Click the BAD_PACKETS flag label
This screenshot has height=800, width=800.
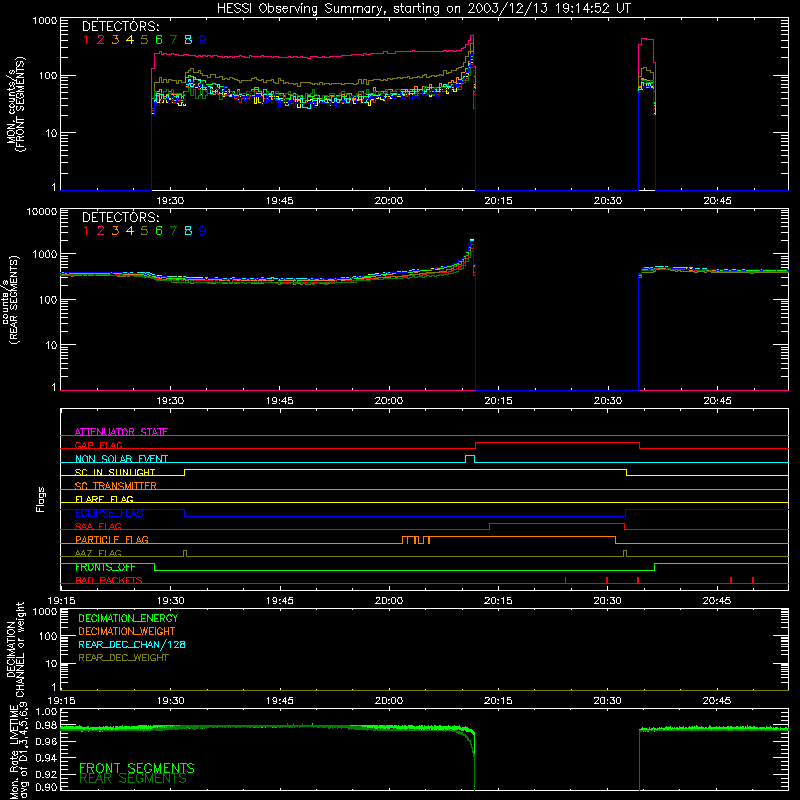click(x=109, y=580)
